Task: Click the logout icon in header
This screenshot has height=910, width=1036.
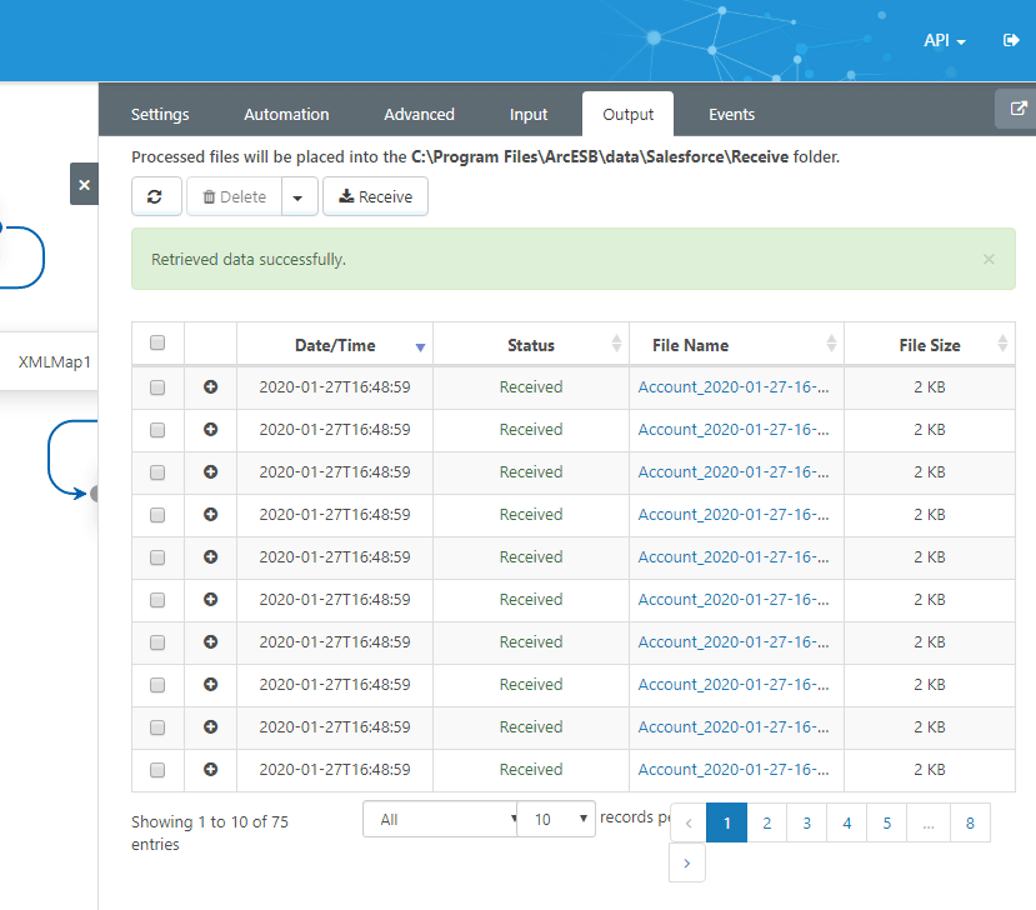Action: coord(1010,41)
